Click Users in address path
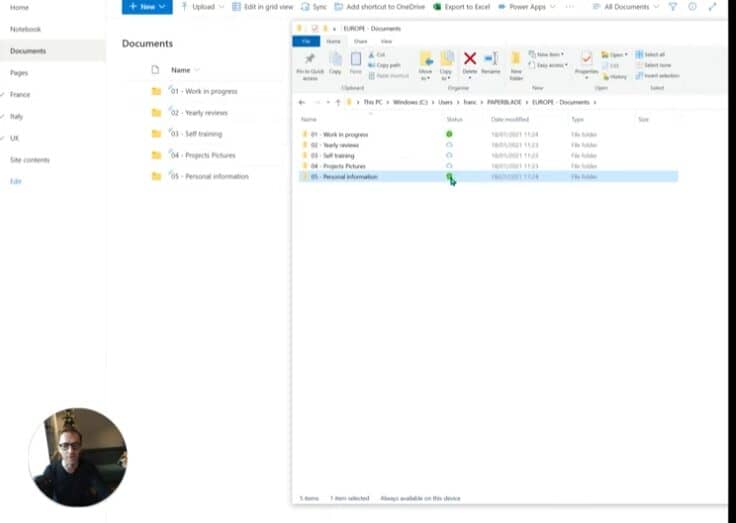The height and width of the screenshot is (523, 736). [445, 102]
